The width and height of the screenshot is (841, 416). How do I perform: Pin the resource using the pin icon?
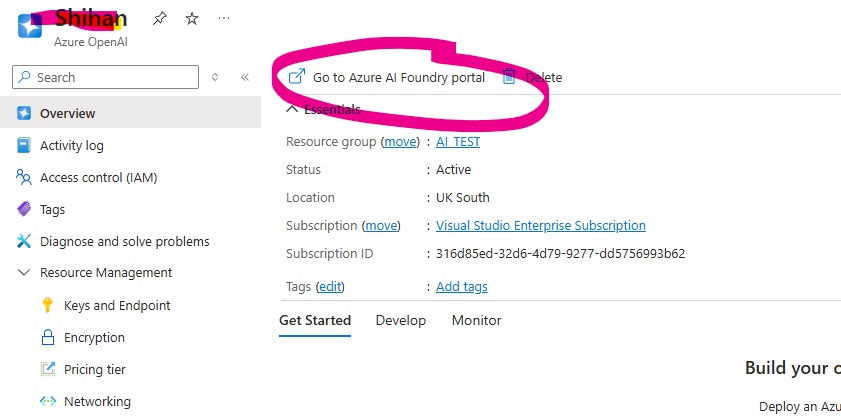tap(160, 19)
